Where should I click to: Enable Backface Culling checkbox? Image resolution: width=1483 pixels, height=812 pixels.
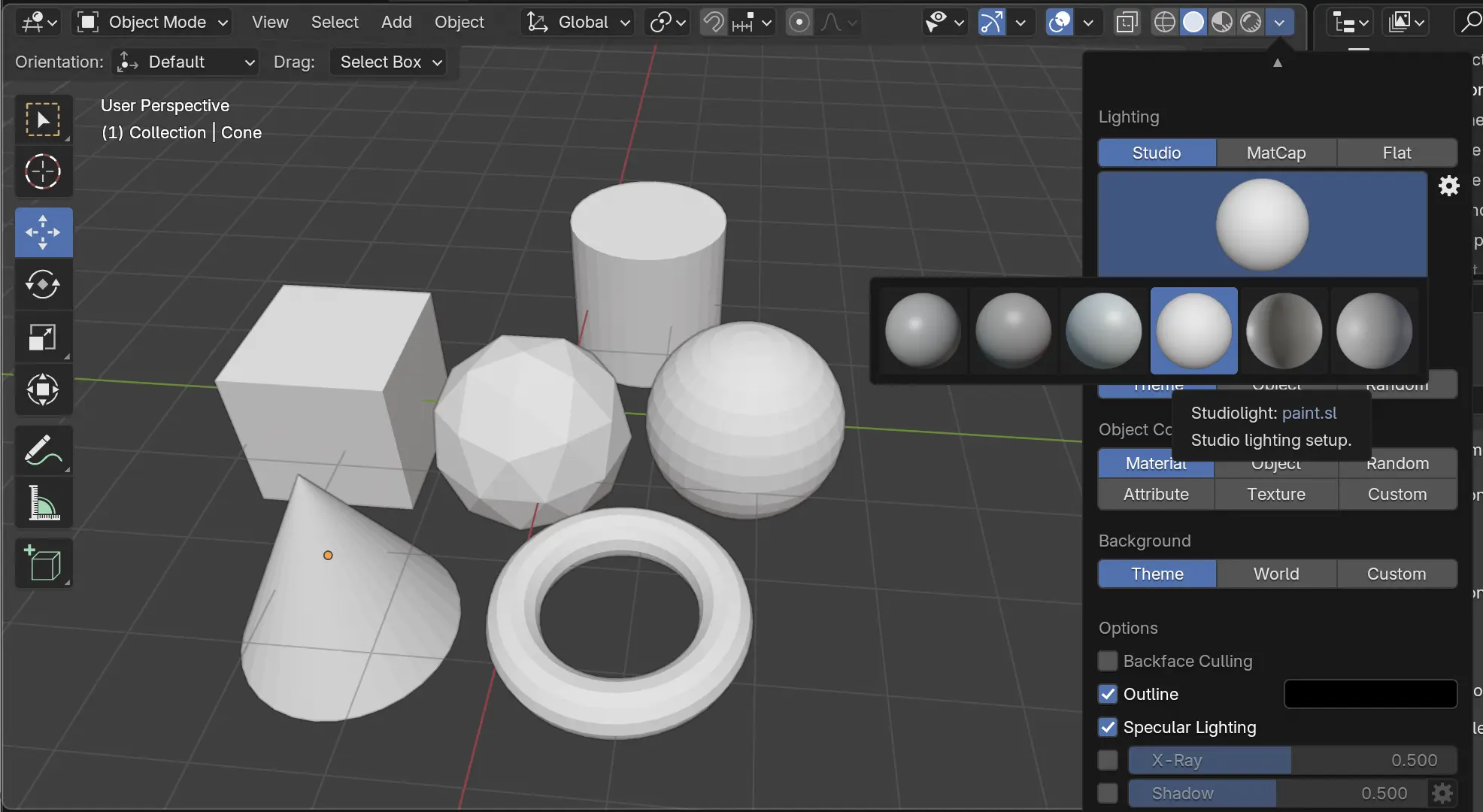pos(1108,661)
